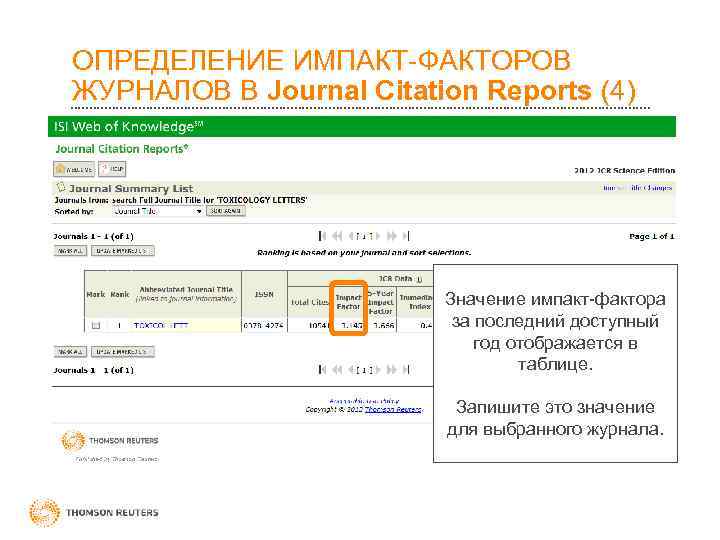Screen dimensions: 720x540
Task: Expand the Sorted by dropdown
Action: click(x=158, y=211)
